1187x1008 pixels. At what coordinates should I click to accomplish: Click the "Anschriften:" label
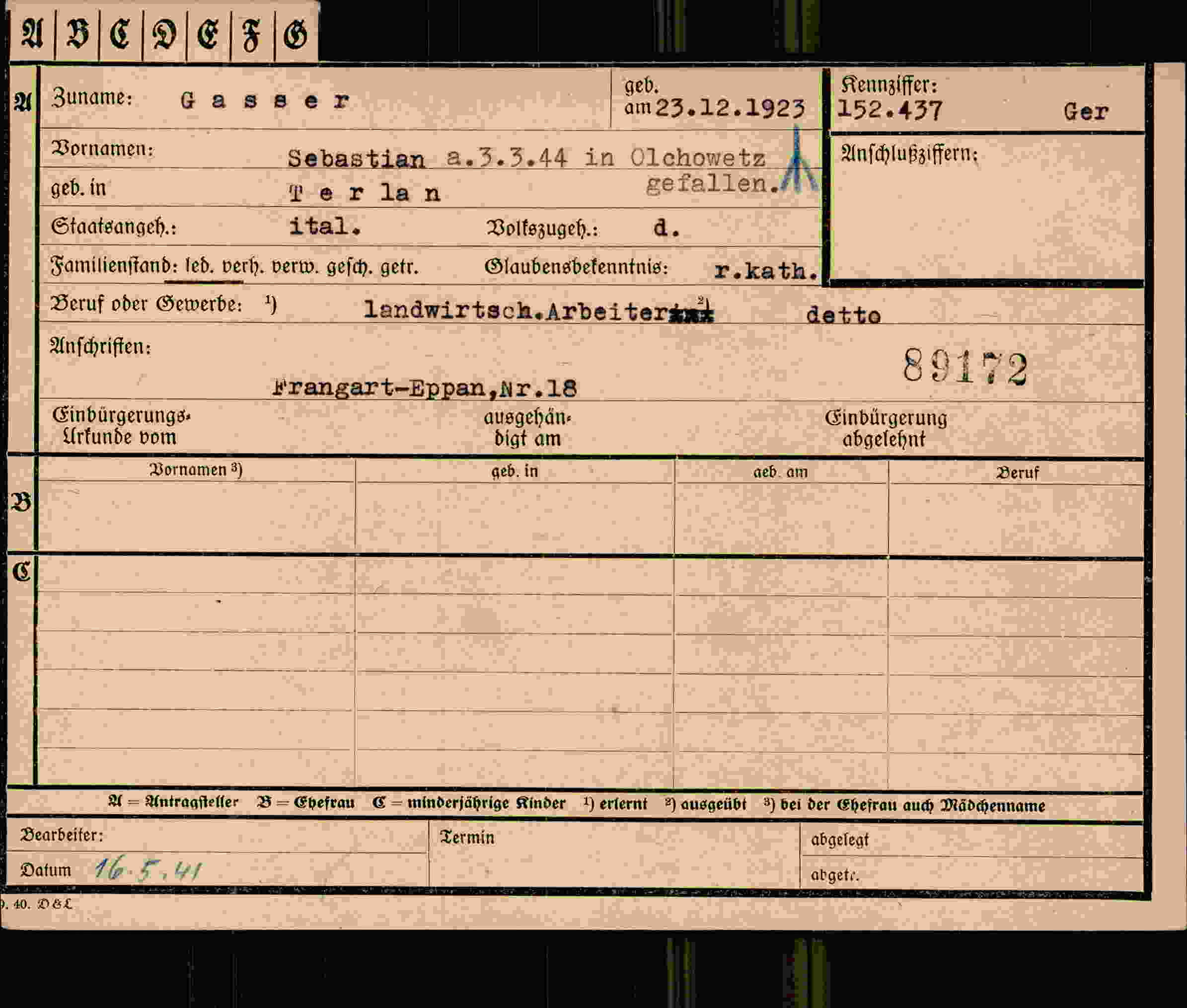point(100,346)
